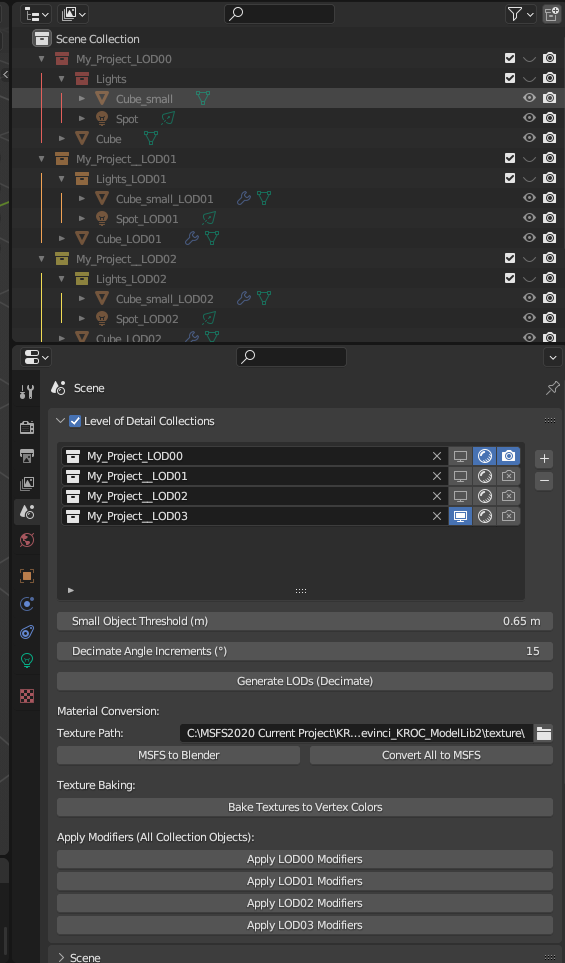Viewport: 565px width, 963px height.
Task: Click Convert All to MSFS button
Action: 431,755
